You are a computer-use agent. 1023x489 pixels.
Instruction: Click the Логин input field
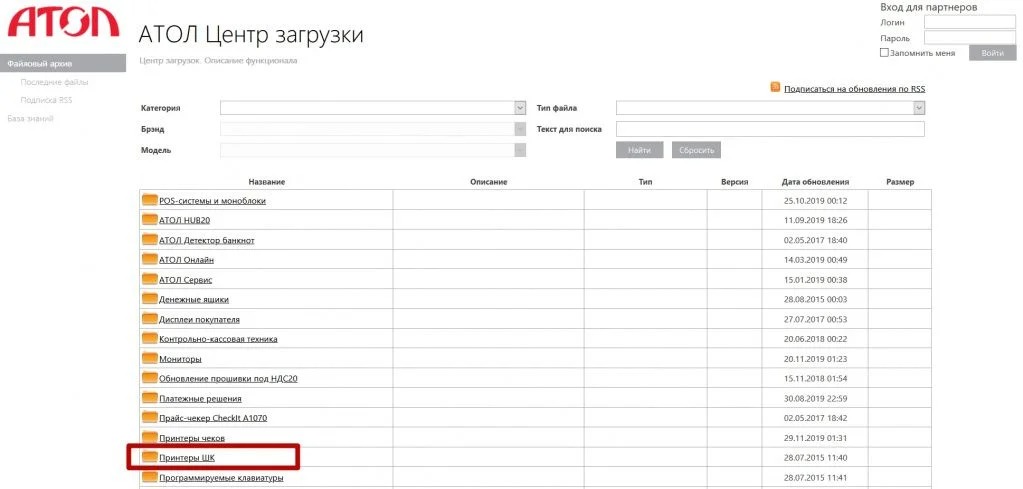(x=970, y=22)
